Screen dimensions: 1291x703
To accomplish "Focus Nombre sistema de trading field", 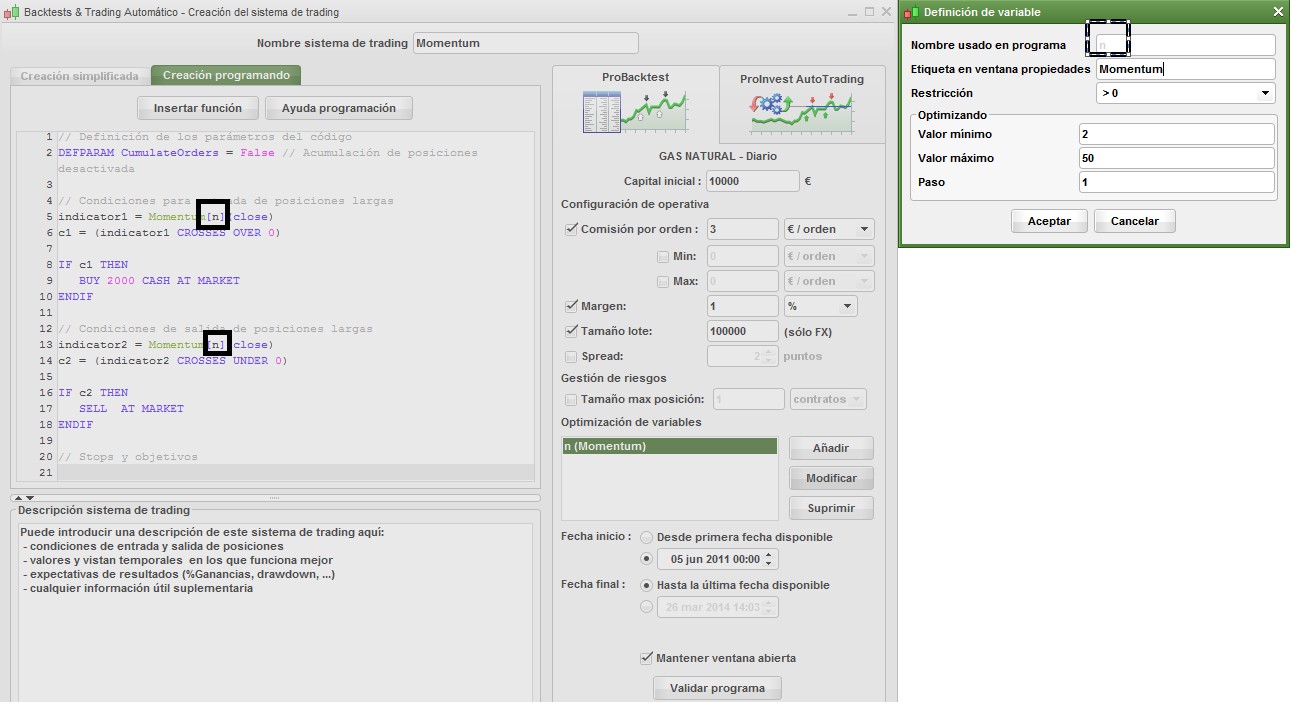I will (x=526, y=43).
